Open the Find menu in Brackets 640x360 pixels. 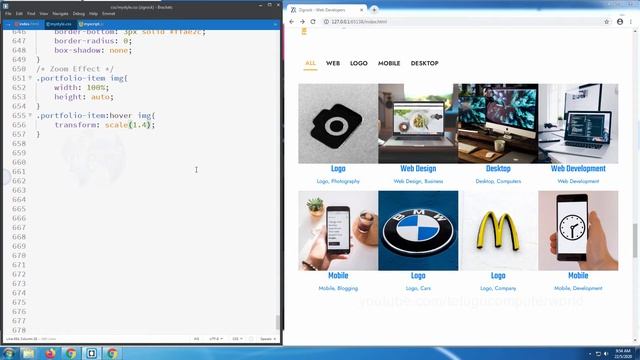[x=31, y=13]
